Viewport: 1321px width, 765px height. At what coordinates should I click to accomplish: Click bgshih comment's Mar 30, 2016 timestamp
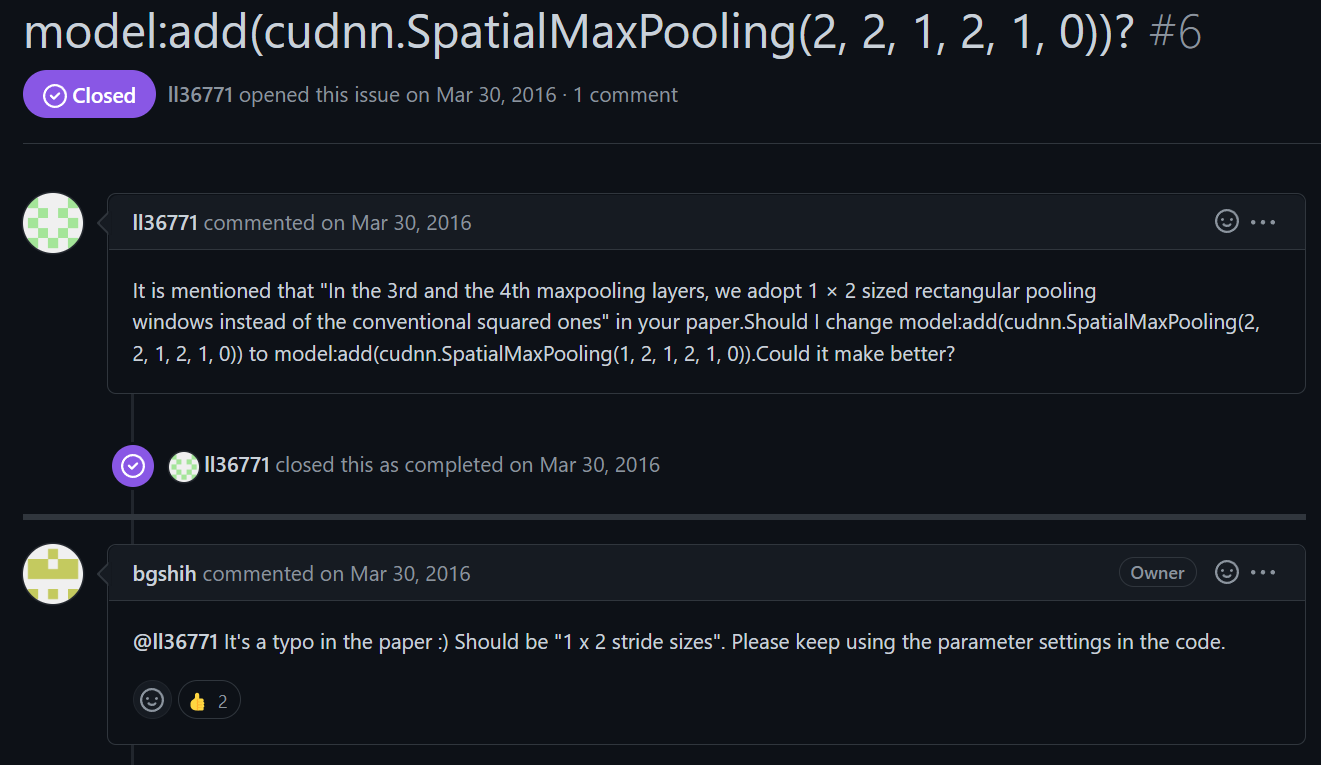(410, 574)
